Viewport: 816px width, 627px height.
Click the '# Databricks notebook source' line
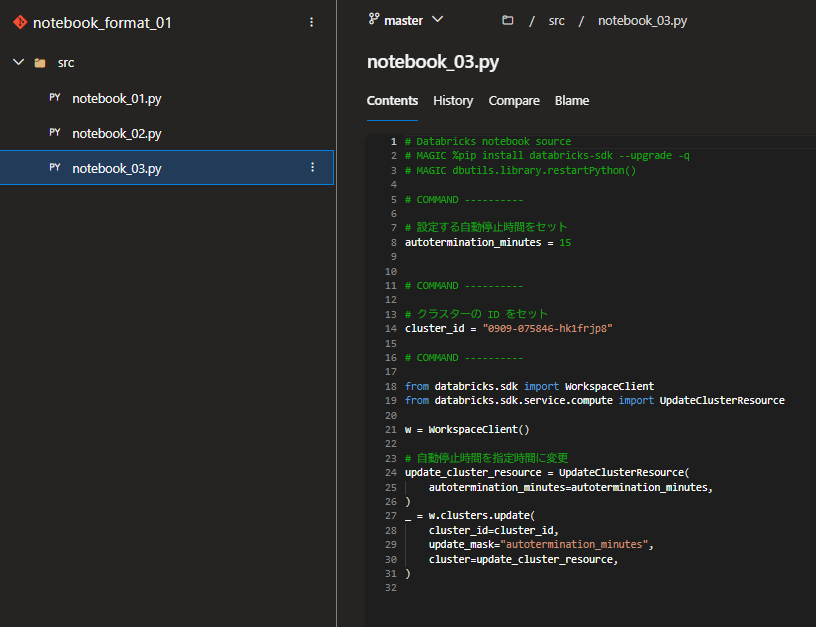point(488,142)
